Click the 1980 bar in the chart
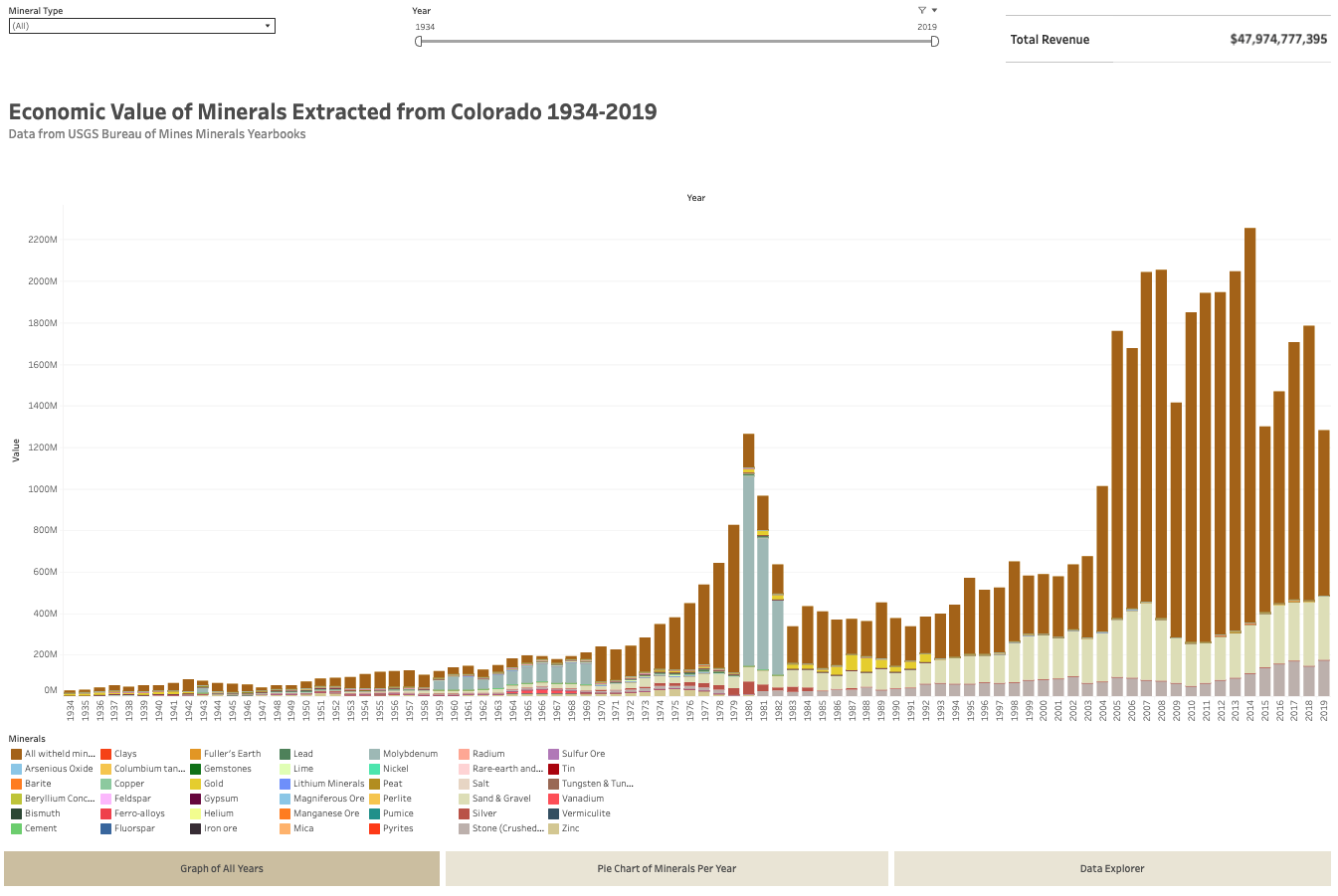The height and width of the screenshot is (896, 1338). tap(748, 567)
